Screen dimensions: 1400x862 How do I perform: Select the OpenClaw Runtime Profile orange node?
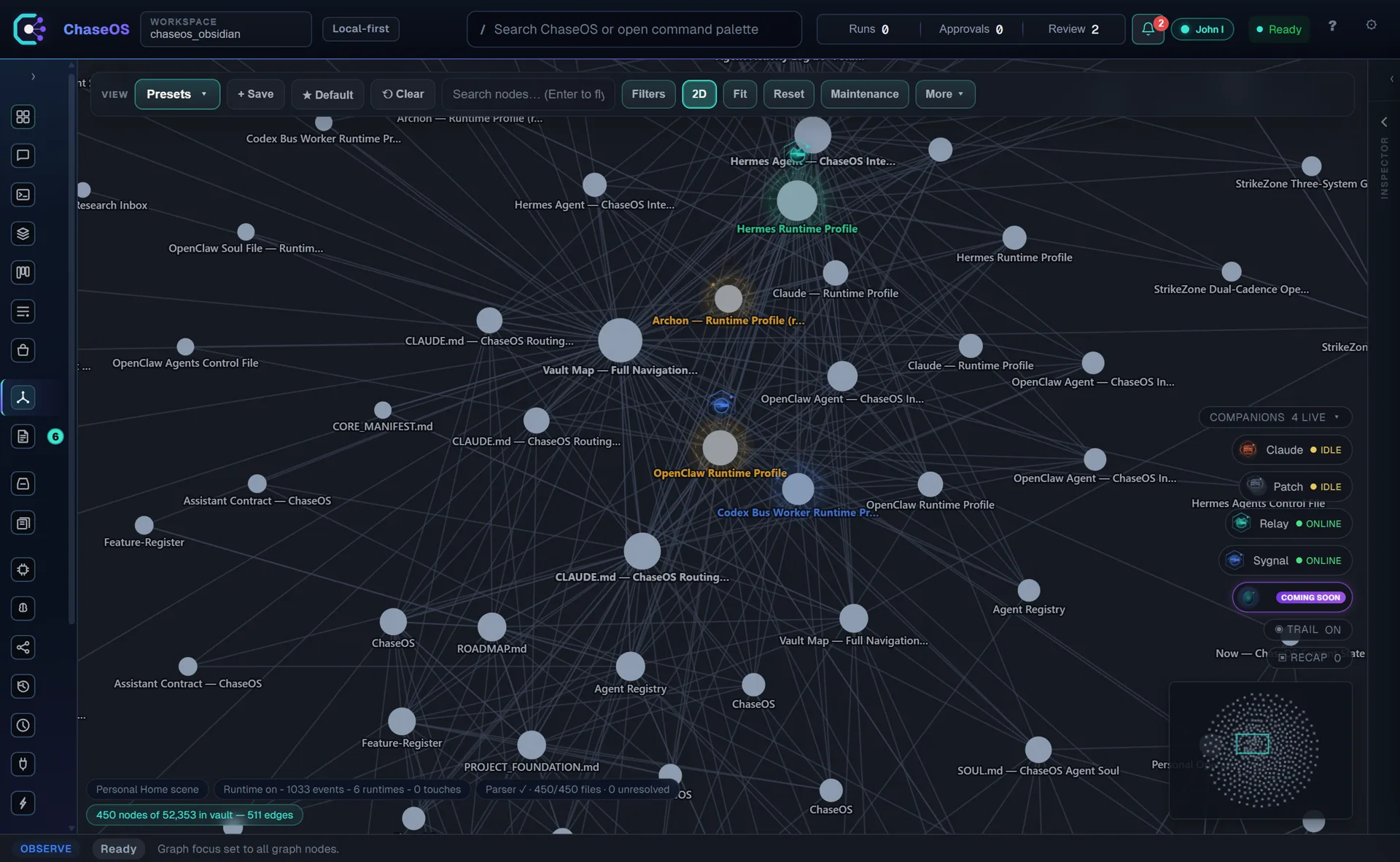click(x=720, y=448)
